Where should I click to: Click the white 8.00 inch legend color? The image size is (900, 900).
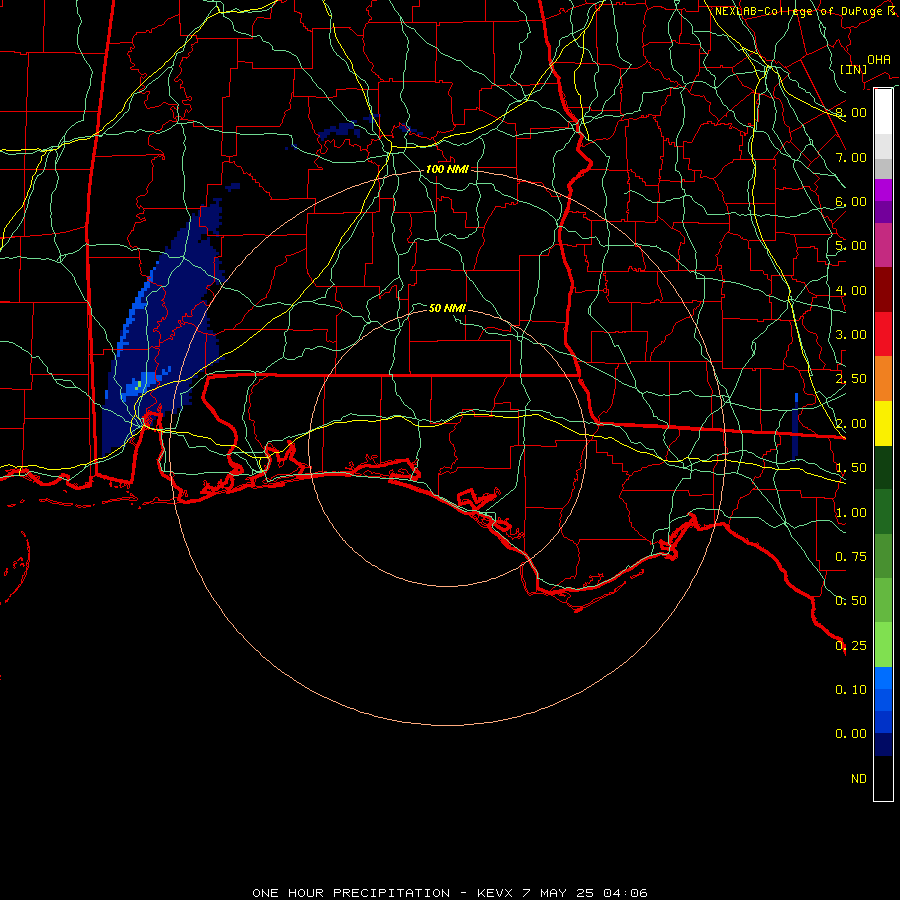pos(883,111)
